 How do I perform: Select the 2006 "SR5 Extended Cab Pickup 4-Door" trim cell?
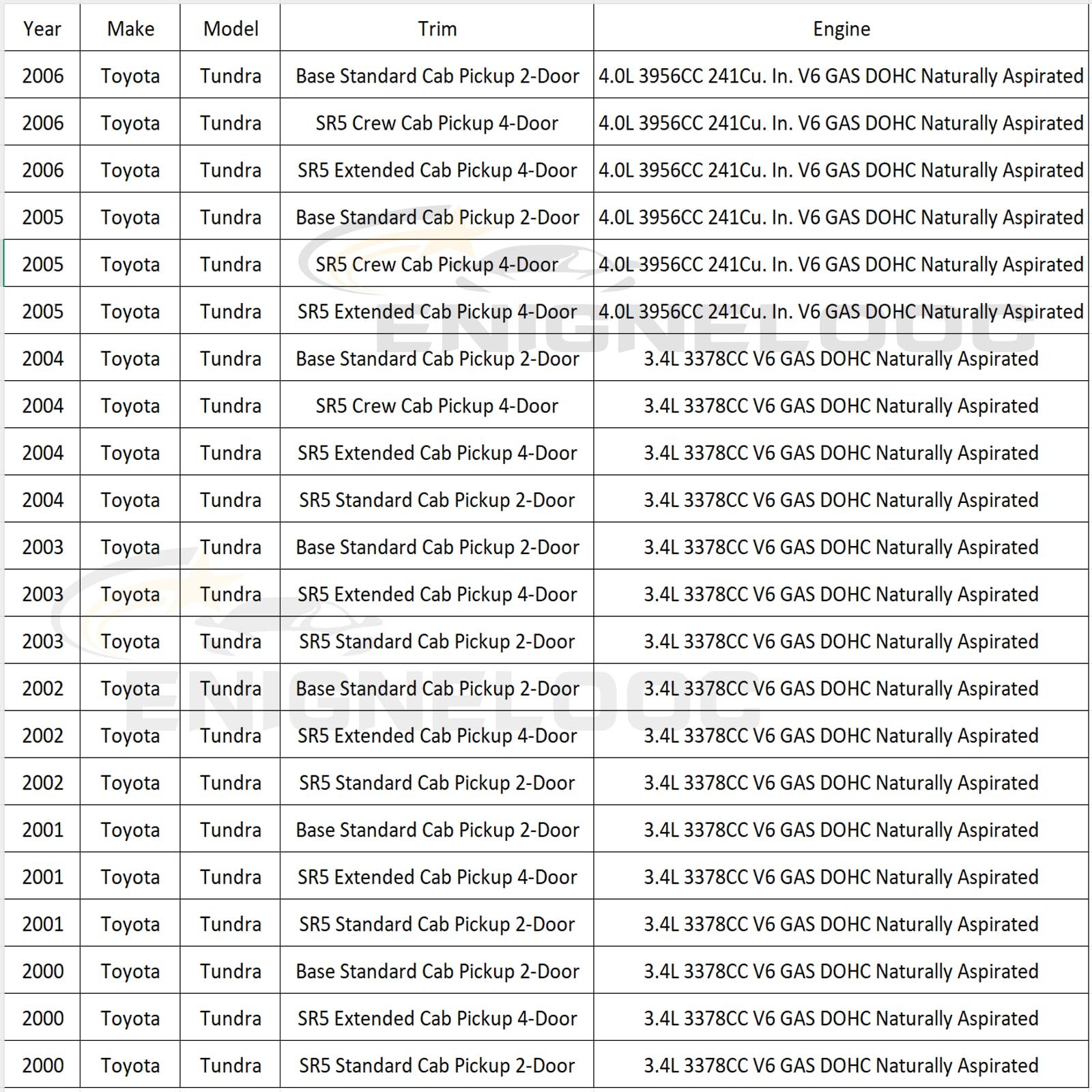437,169
